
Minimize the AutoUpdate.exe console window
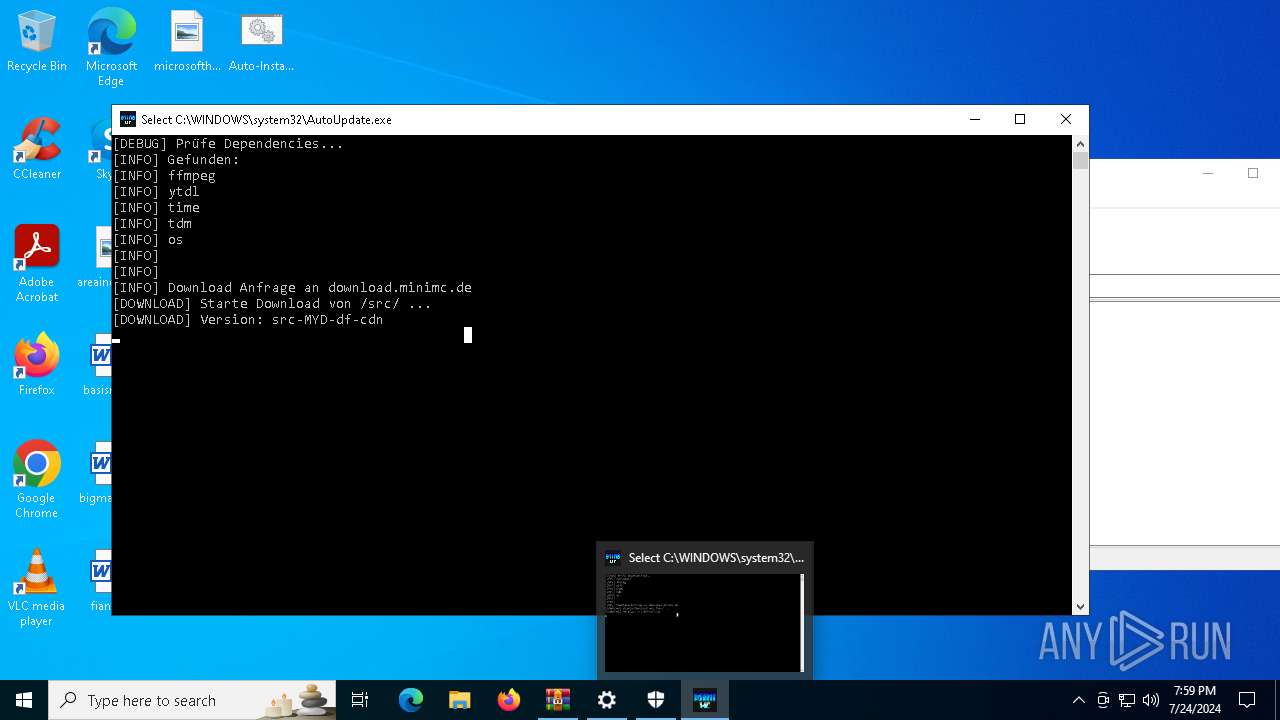[x=975, y=119]
